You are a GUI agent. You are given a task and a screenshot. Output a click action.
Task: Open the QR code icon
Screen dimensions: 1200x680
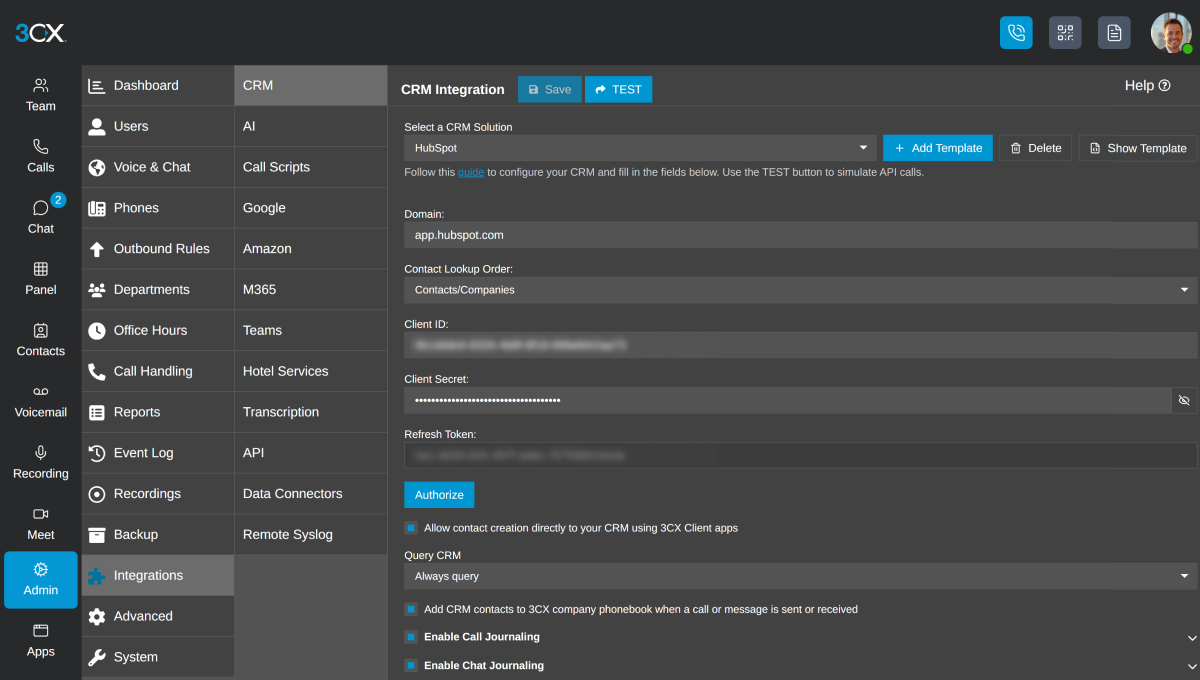coord(1065,32)
